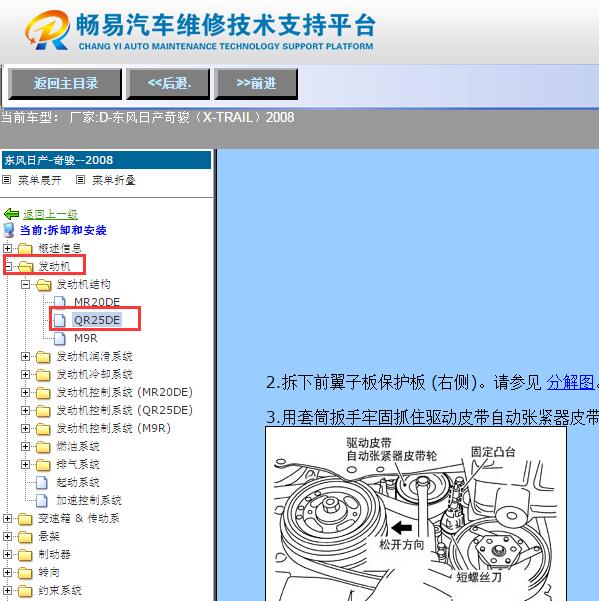Collapse the 发动机结构 subfolder
Screen dimensions: 599x601
(x=25, y=284)
